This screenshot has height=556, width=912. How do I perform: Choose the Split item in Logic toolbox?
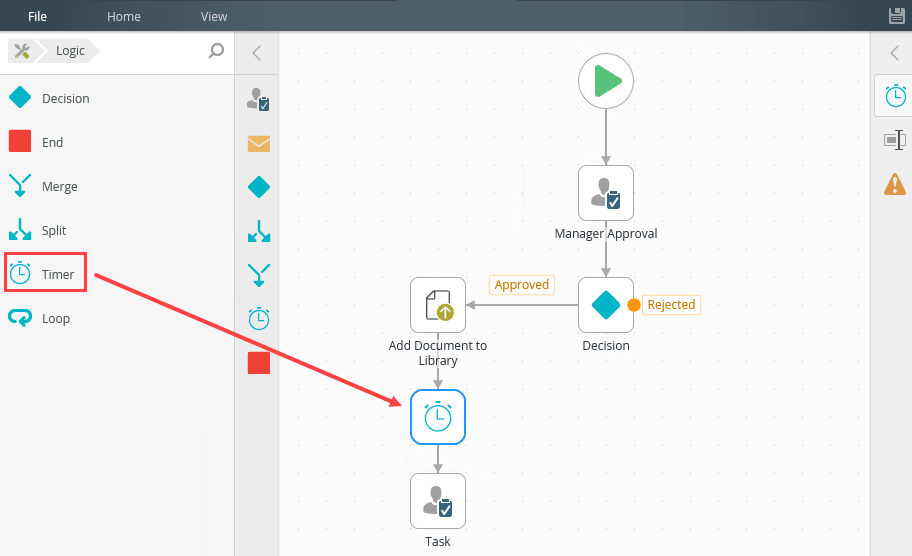click(52, 230)
